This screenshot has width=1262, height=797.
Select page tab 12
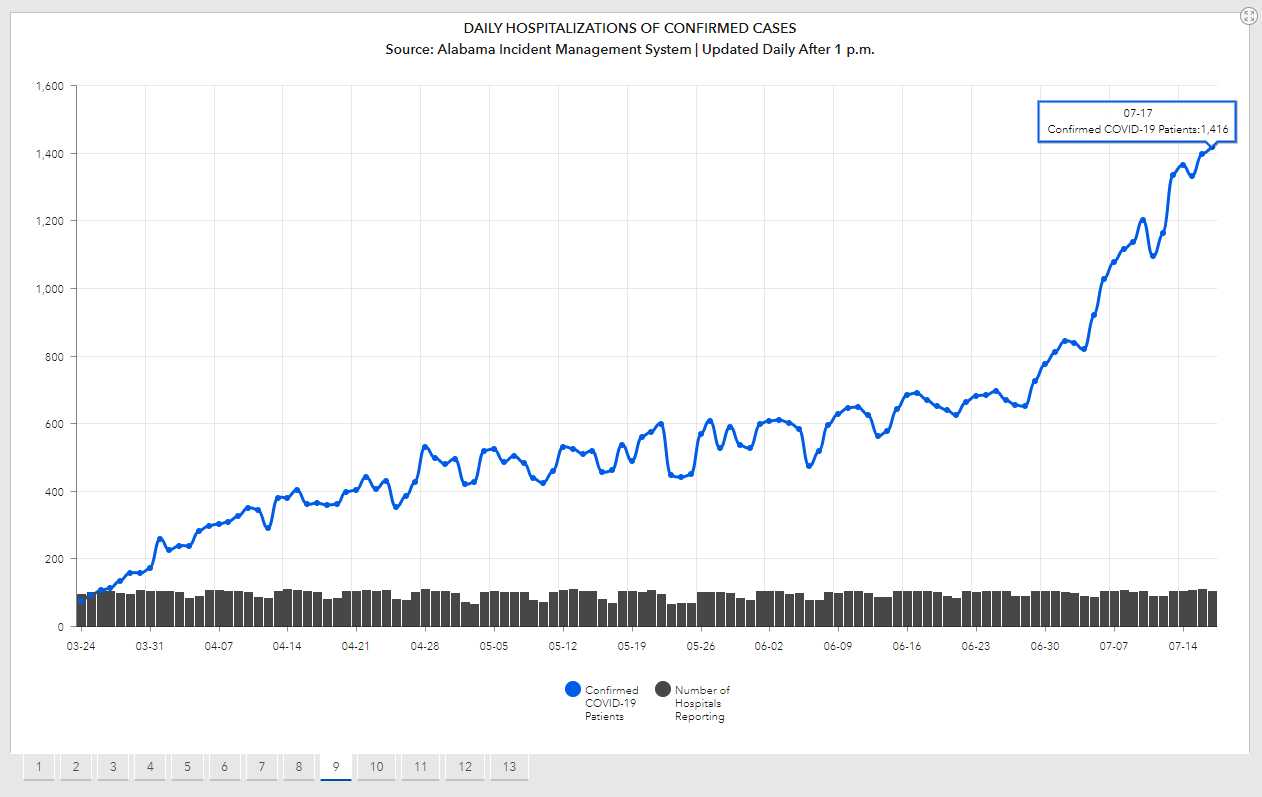(465, 767)
